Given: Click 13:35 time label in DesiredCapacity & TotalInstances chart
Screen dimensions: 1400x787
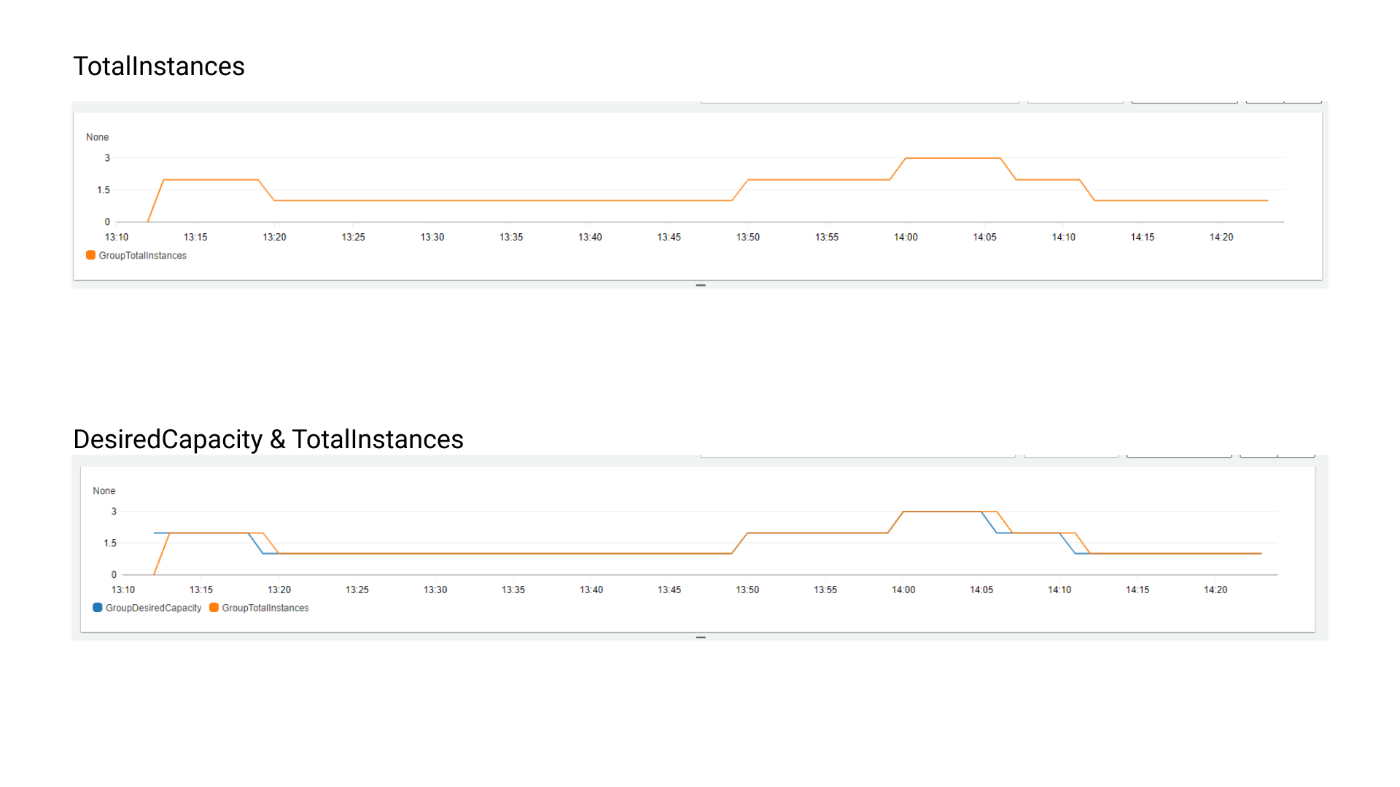Looking at the screenshot, I should [513, 590].
